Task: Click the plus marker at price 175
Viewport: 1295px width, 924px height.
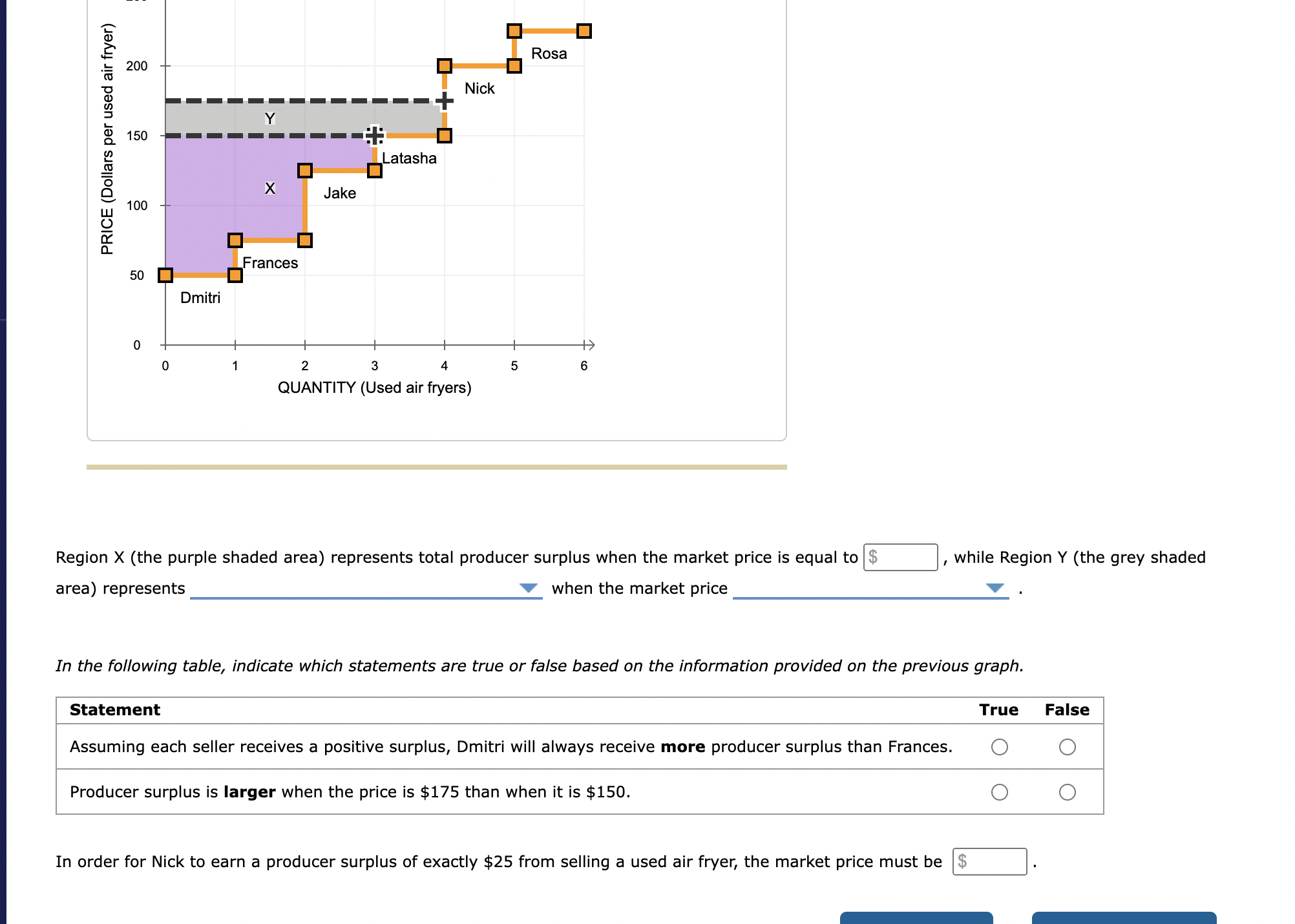Action: pos(444,101)
